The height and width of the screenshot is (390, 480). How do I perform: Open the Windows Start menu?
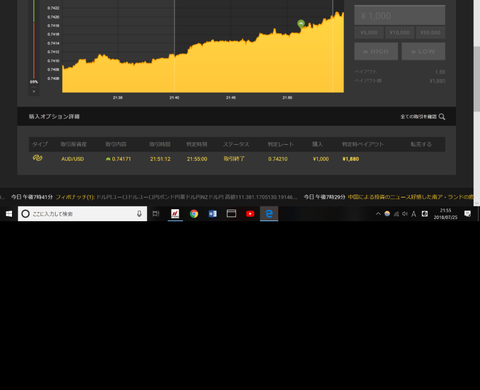coord(9,214)
